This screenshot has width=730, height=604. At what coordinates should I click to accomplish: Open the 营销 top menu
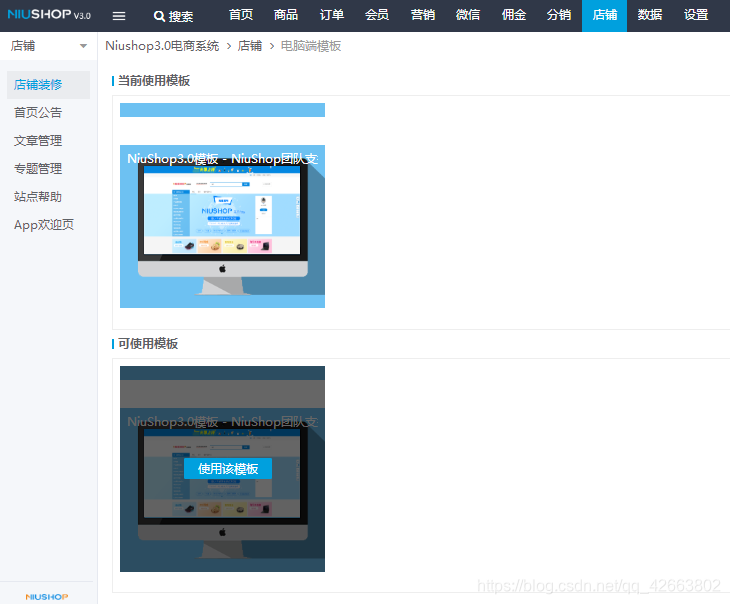422,15
